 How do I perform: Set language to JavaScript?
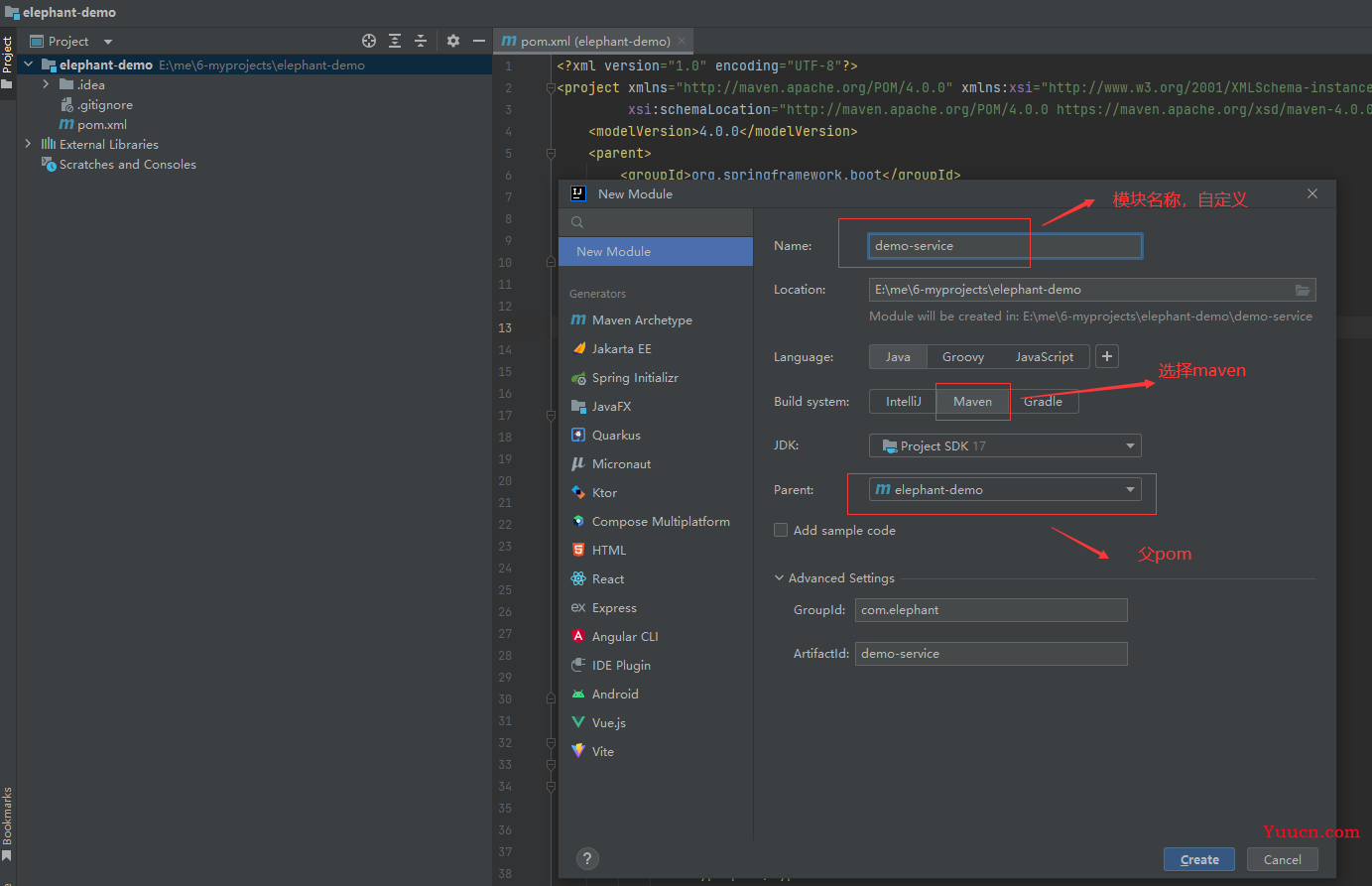click(1045, 356)
